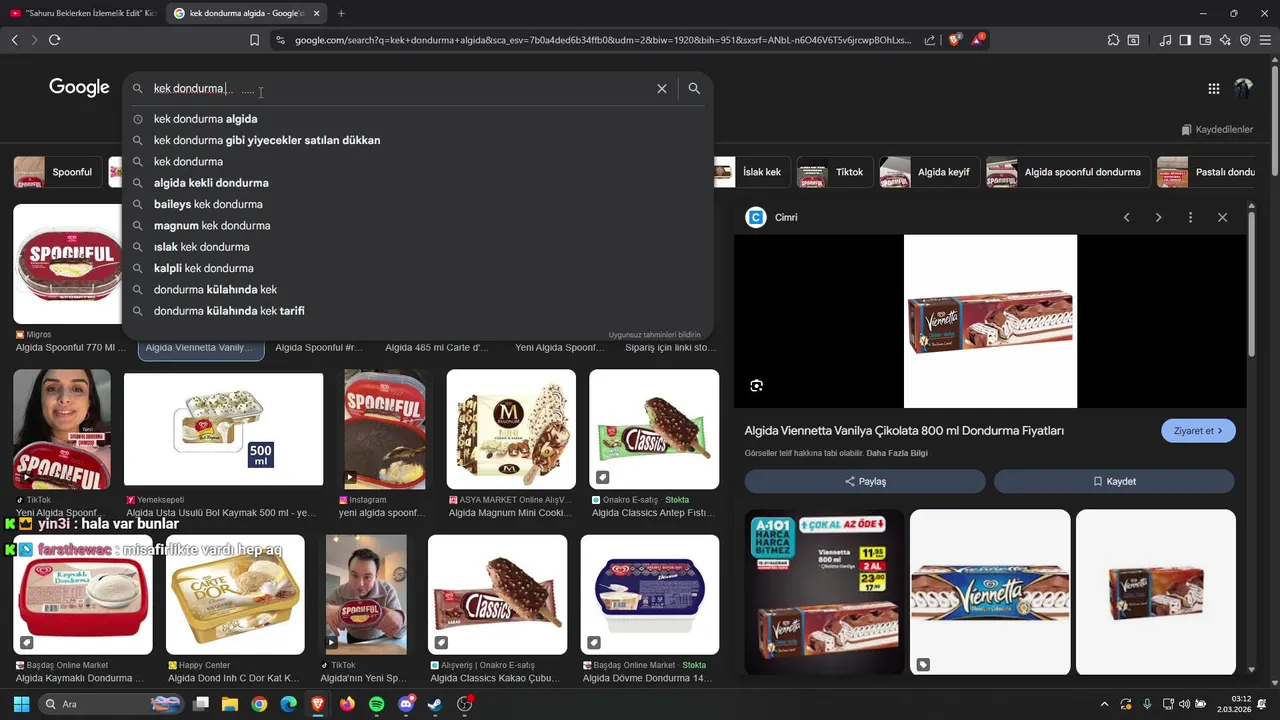Open the volume speaker icon in the system tray
The width and height of the screenshot is (1280, 720).
click(x=1184, y=704)
